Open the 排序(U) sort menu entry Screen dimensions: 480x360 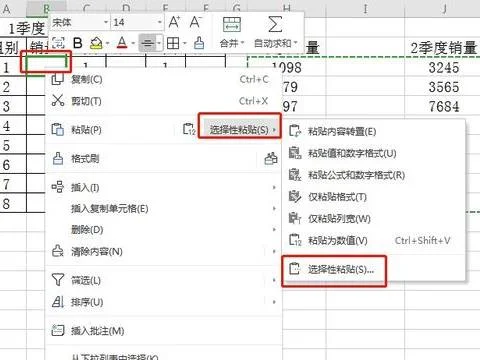coord(163,302)
